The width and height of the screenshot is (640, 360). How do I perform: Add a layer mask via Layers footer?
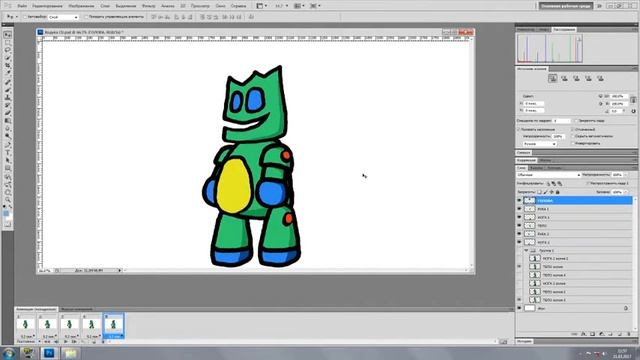click(593, 334)
